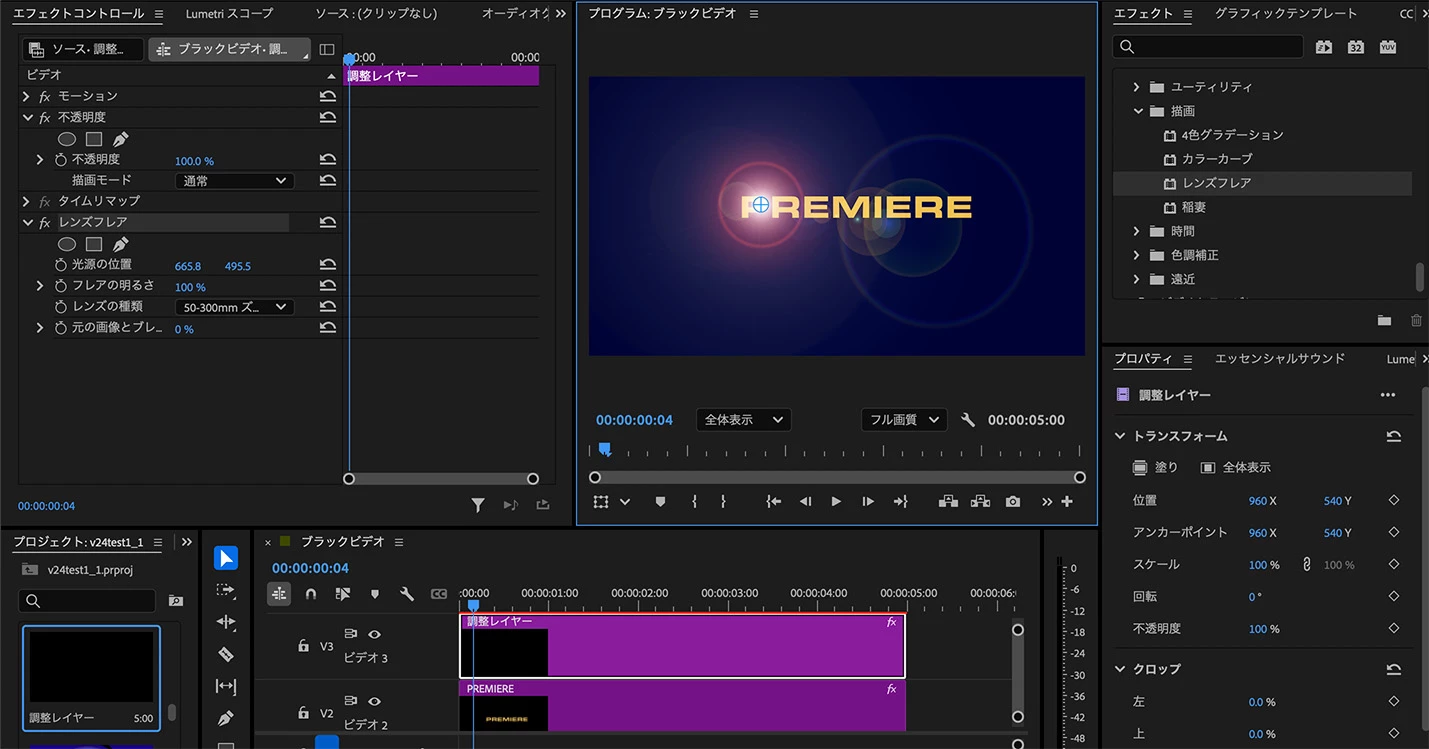Viewport: 1429px width, 749px height.
Task: Click YUV effects filter icon
Action: coord(1388,47)
